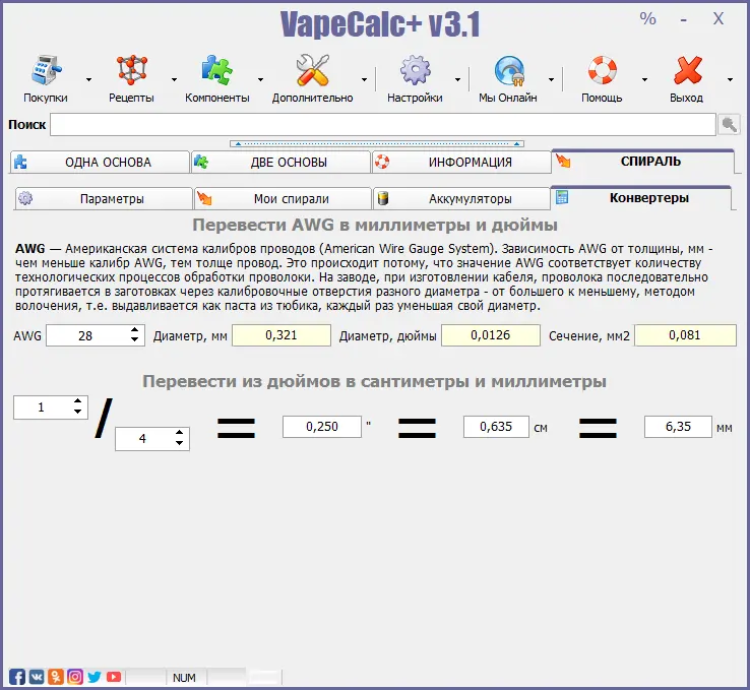Click the search magnifier button
This screenshot has width=750, height=690.
tap(730, 125)
